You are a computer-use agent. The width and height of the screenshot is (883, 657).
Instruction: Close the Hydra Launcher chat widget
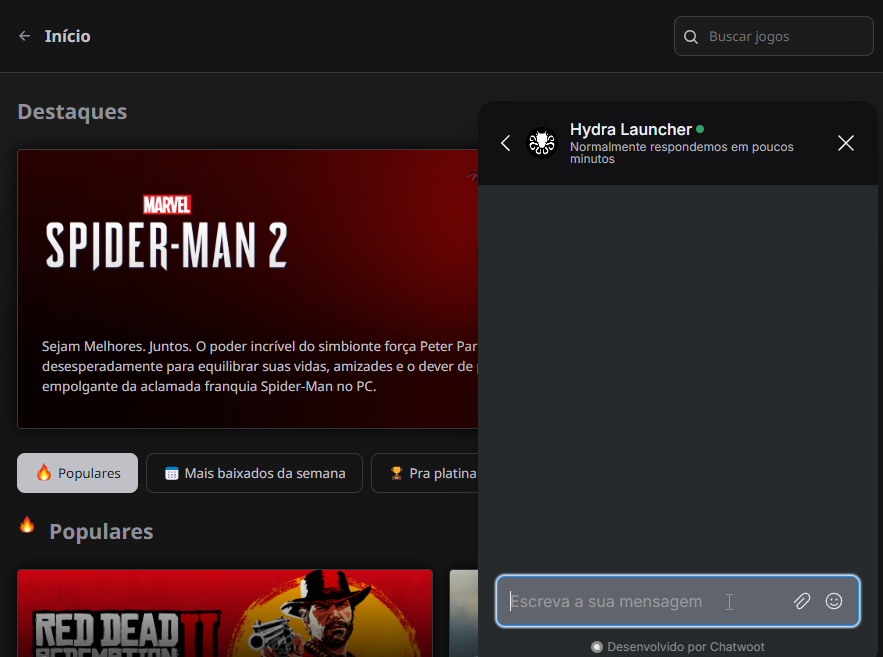[846, 143]
